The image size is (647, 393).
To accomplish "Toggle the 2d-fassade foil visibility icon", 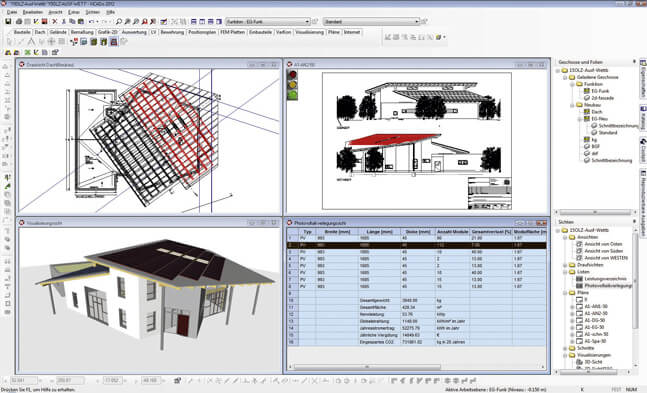I will (x=587, y=98).
